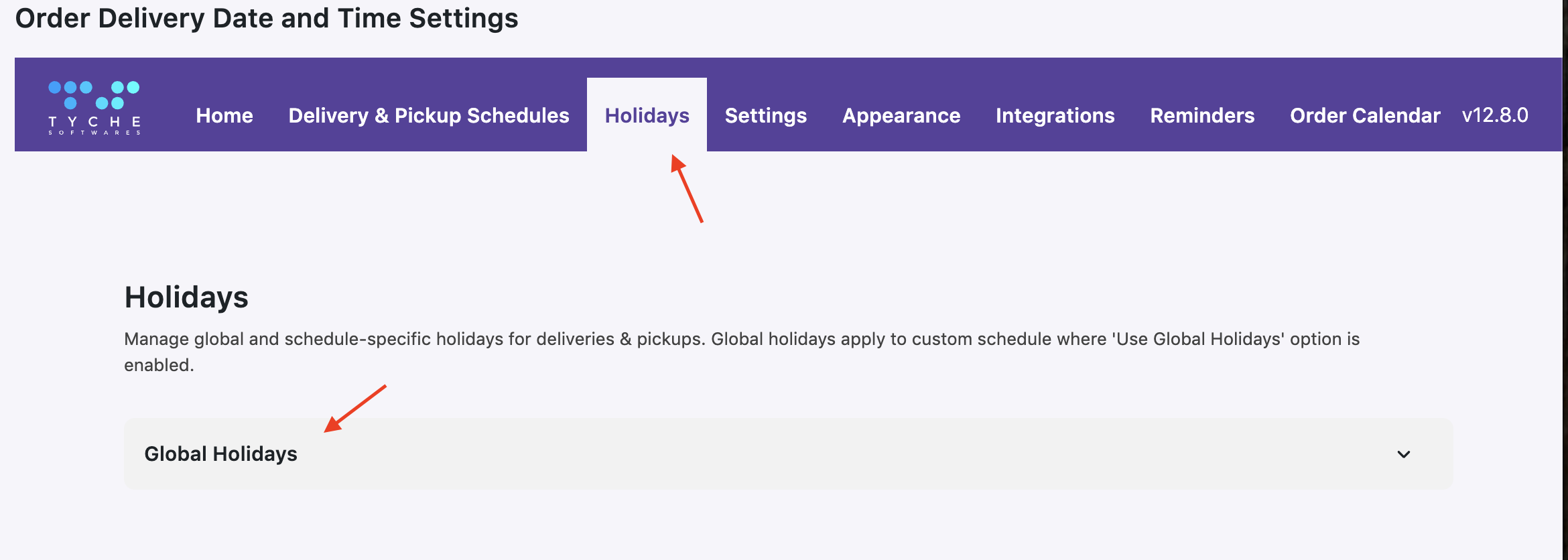Screen dimensions: 1568x560
Task: Click the v12.8.0 version label
Action: point(1495,115)
